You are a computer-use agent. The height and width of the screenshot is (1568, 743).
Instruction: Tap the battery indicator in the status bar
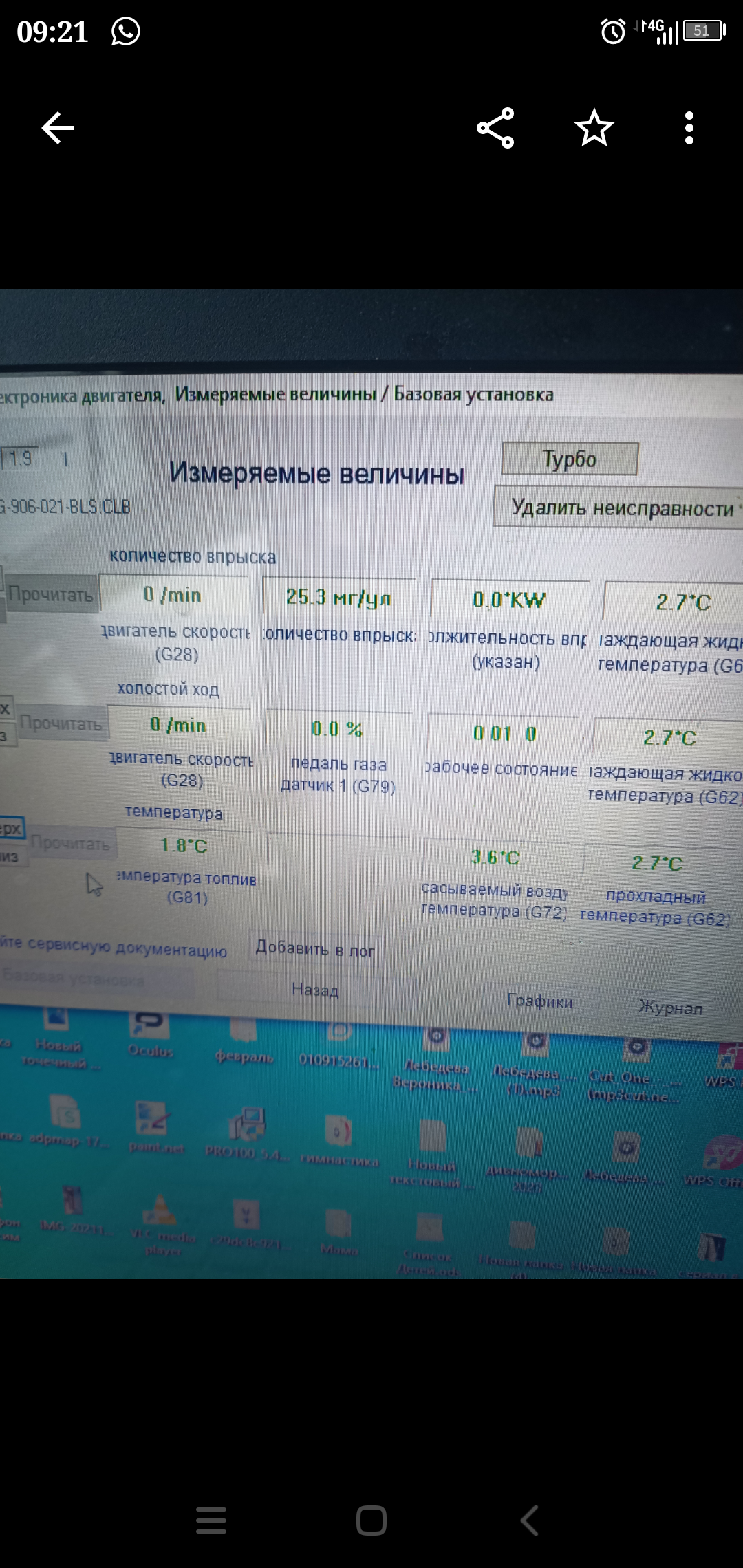click(x=704, y=31)
